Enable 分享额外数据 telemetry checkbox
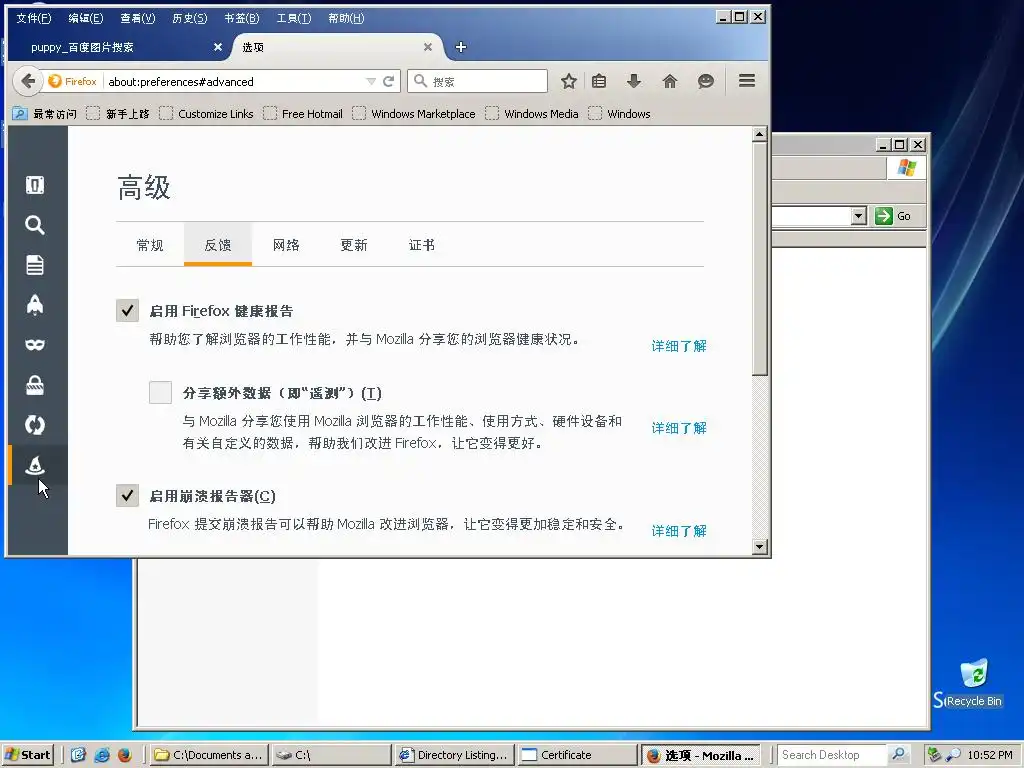Screen dimensions: 1024x768 (x=160, y=392)
